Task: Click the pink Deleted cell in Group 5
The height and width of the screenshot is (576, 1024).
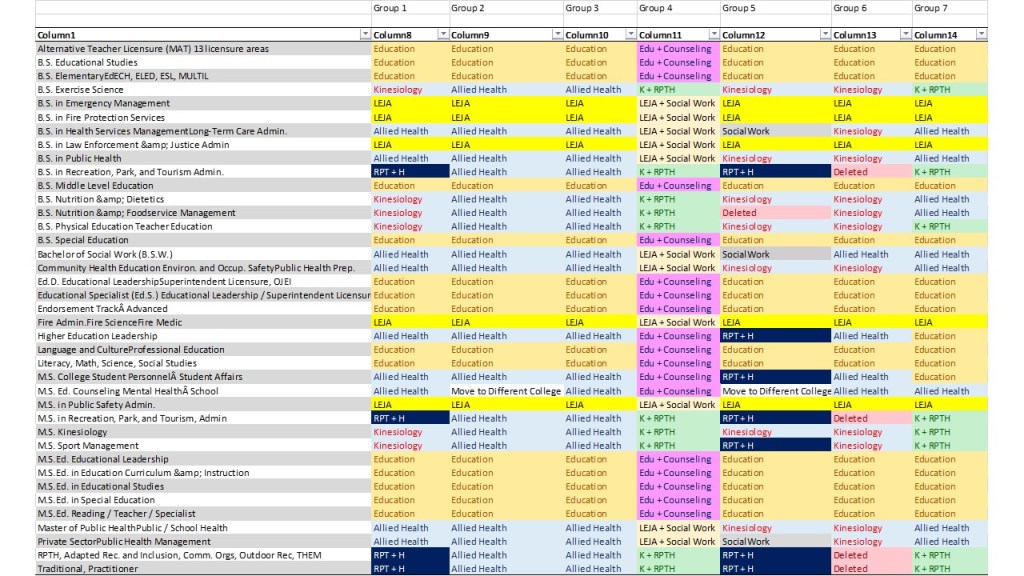Action: (775, 213)
